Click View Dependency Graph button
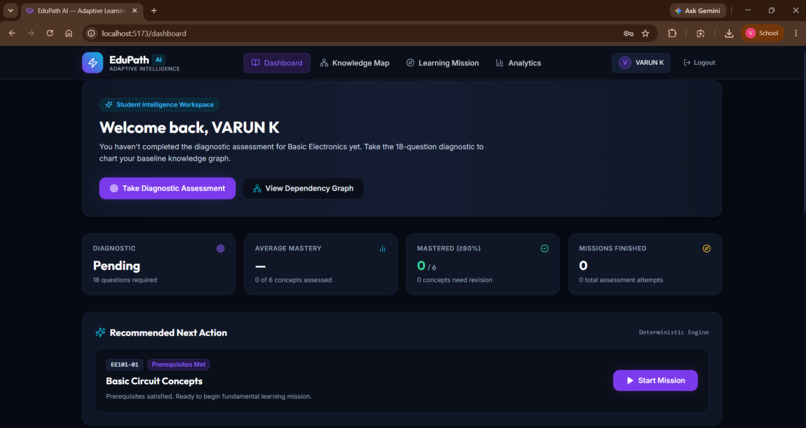This screenshot has height=428, width=806. point(303,188)
